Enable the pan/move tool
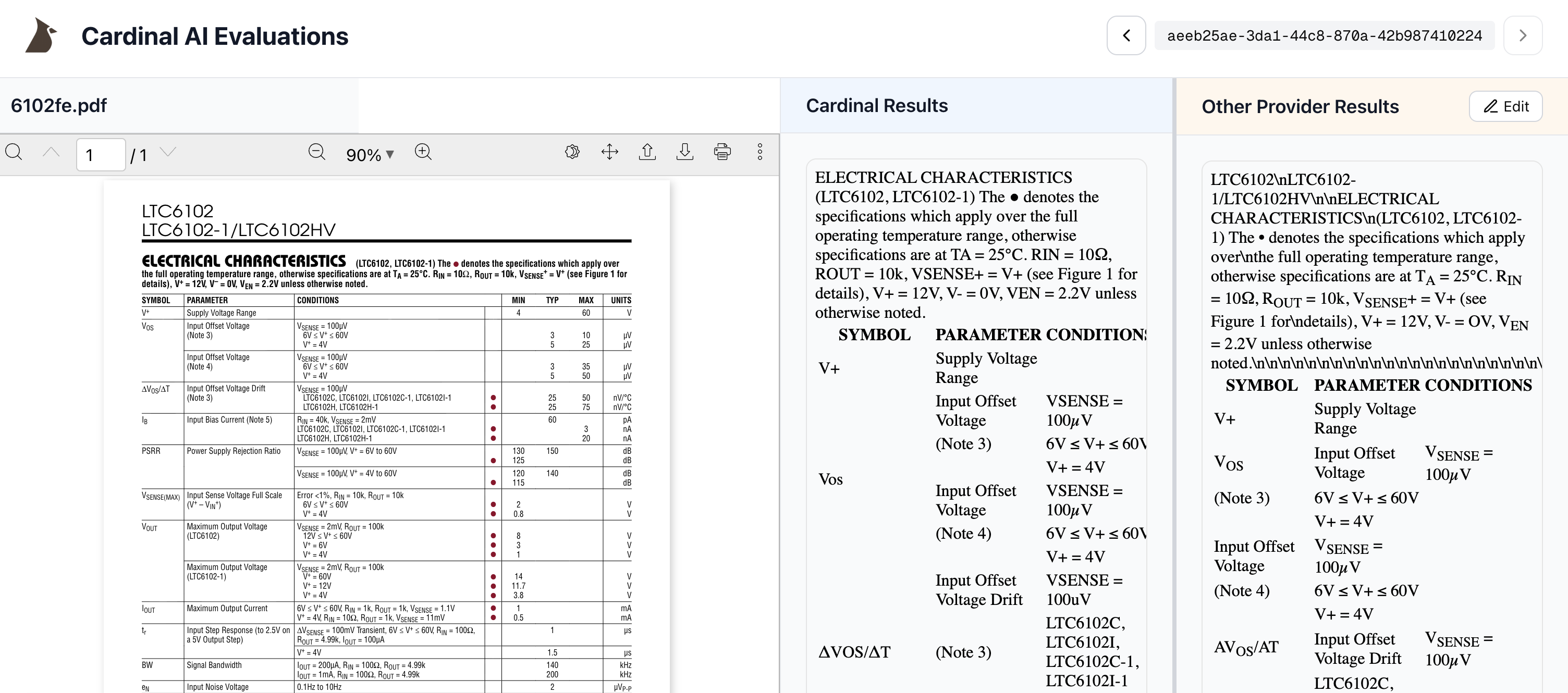Screen dimensions: 1568x693 609,152
